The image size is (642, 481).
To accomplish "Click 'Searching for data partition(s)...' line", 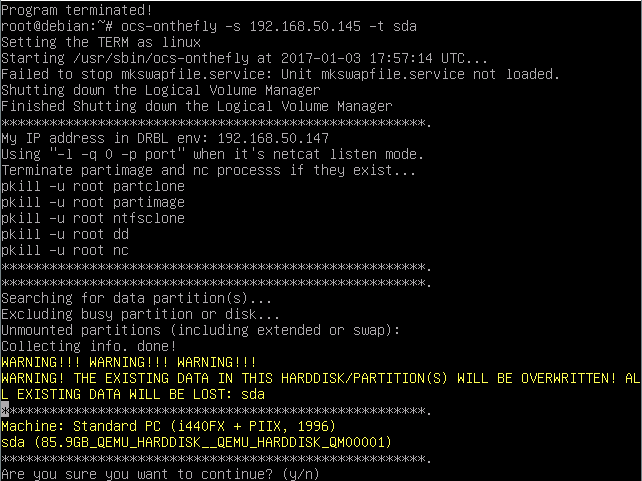I will 136,298.
